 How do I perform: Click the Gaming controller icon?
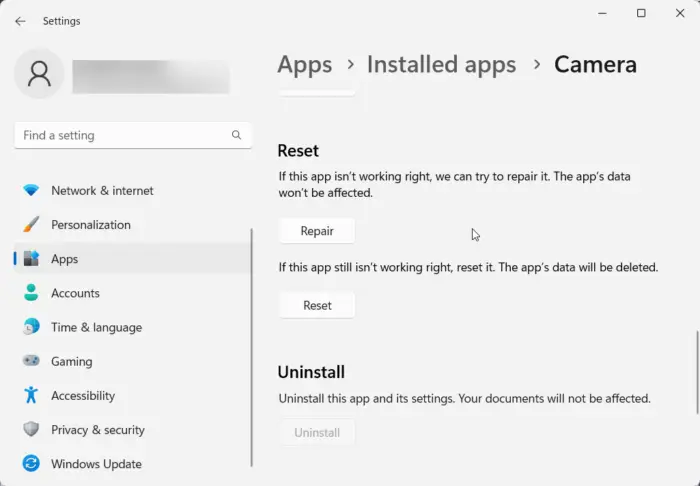[31, 361]
